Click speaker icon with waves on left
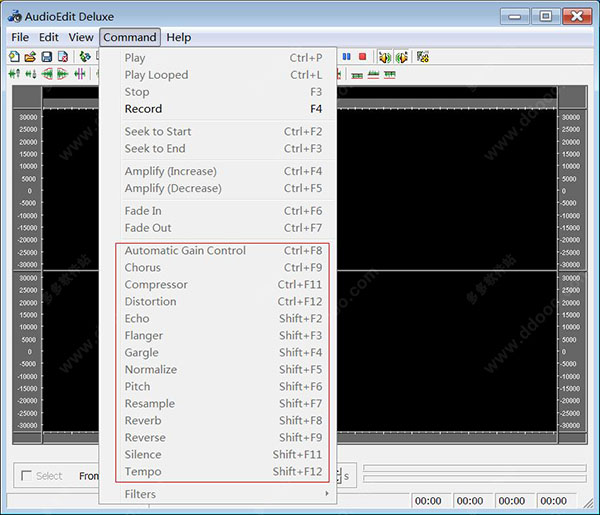 coord(401,57)
